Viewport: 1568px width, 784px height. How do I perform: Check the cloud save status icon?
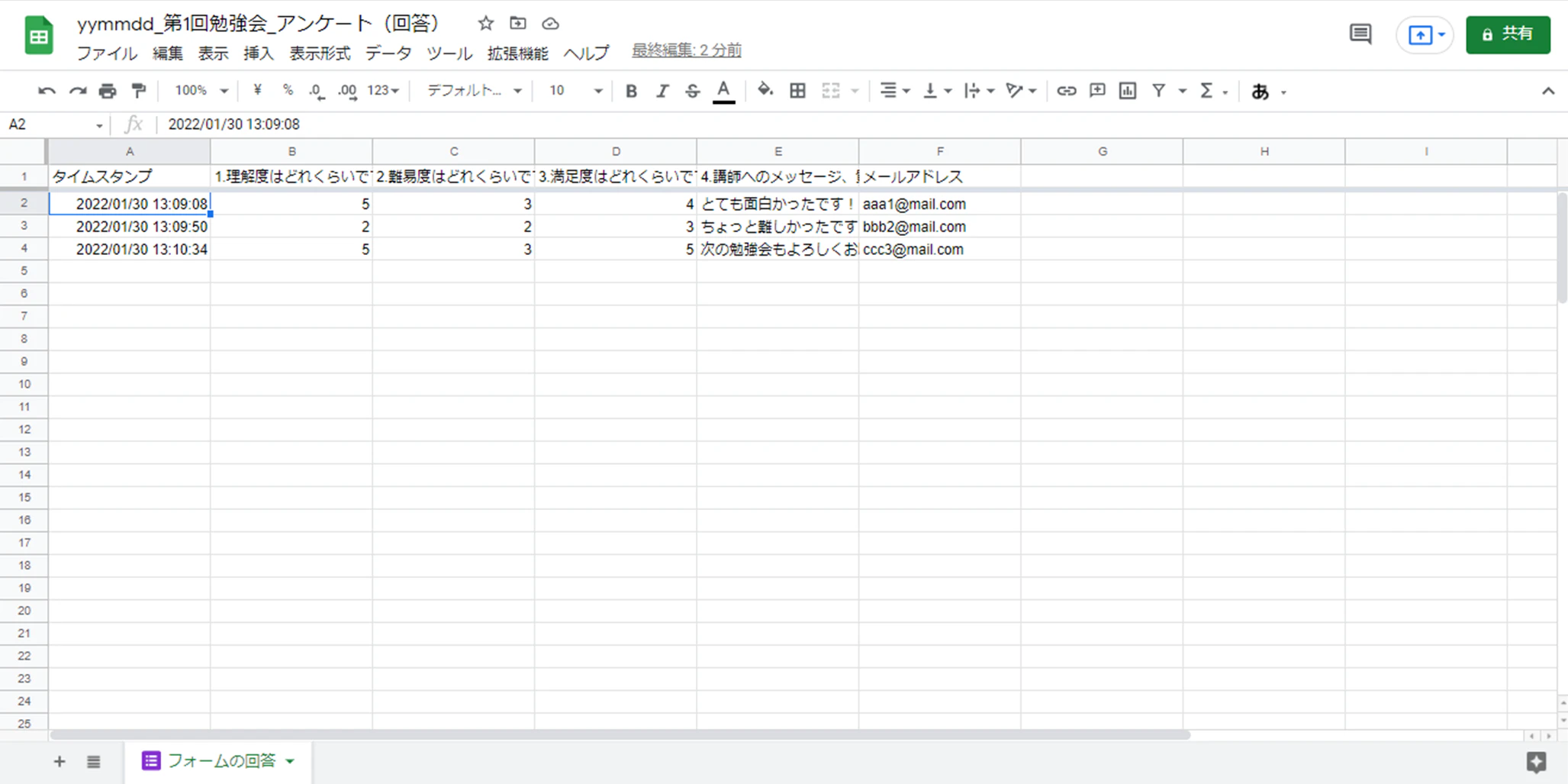[550, 24]
